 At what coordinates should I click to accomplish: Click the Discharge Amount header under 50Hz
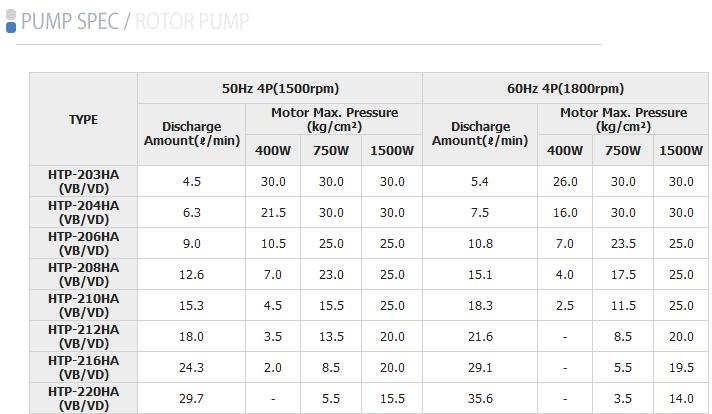click(192, 134)
